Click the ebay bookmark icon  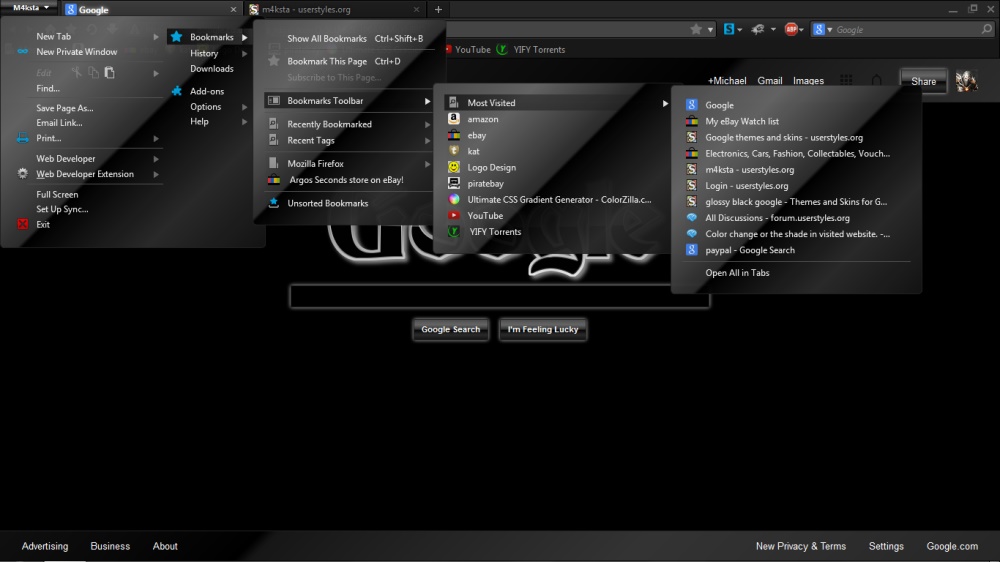[453, 135]
